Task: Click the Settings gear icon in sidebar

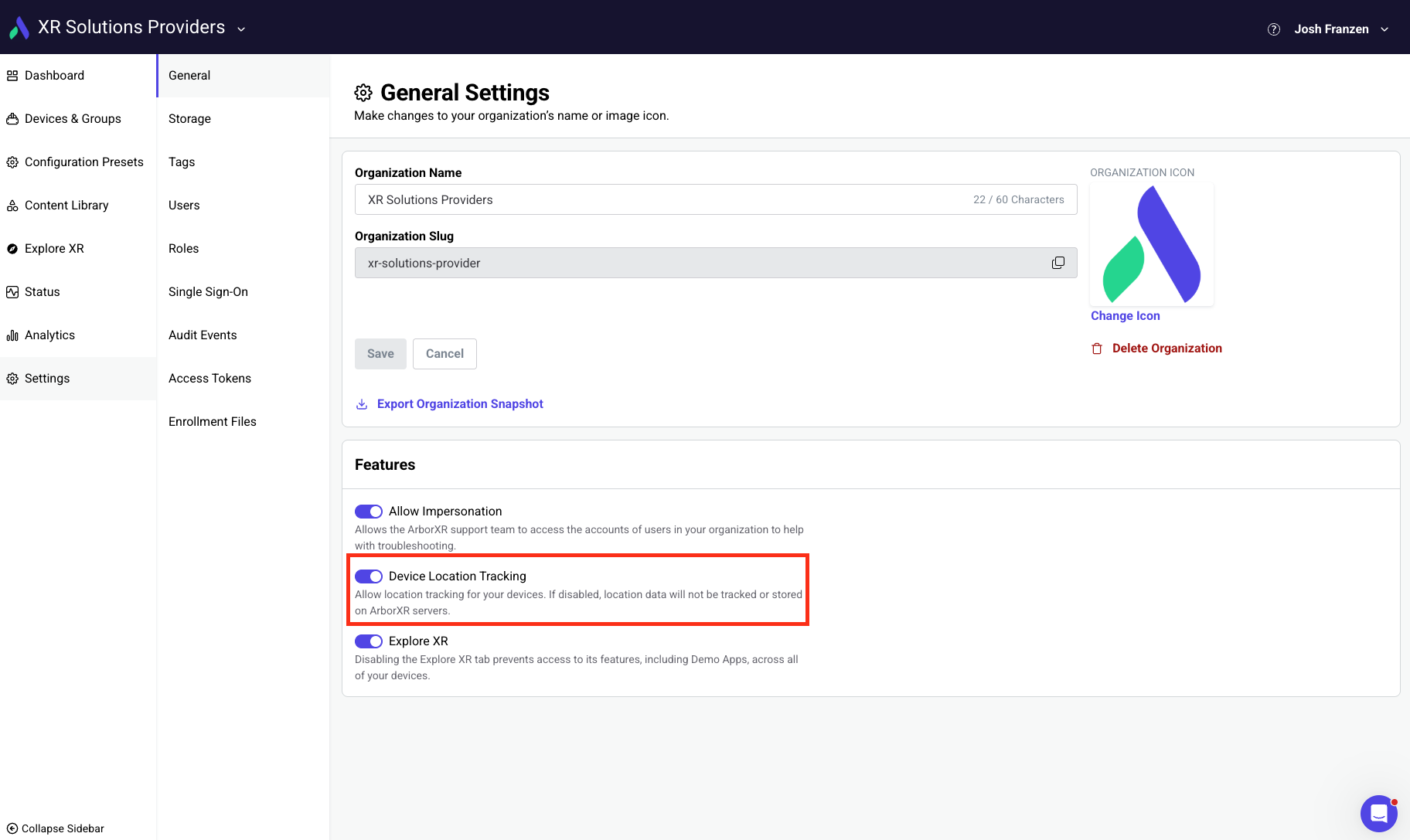Action: [12, 379]
